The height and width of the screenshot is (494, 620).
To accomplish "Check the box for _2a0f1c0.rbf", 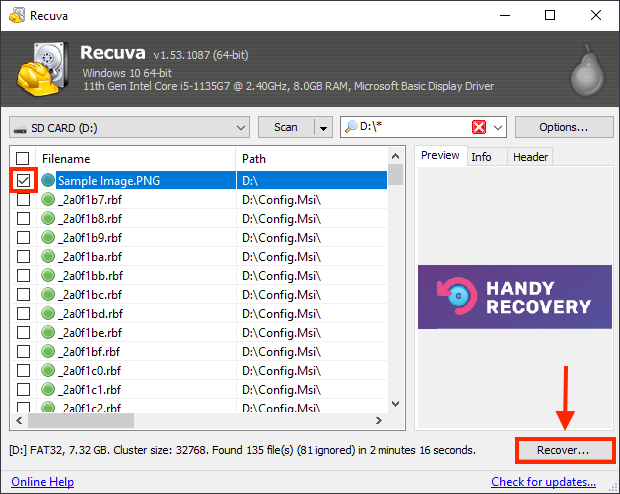I will click(x=23, y=370).
